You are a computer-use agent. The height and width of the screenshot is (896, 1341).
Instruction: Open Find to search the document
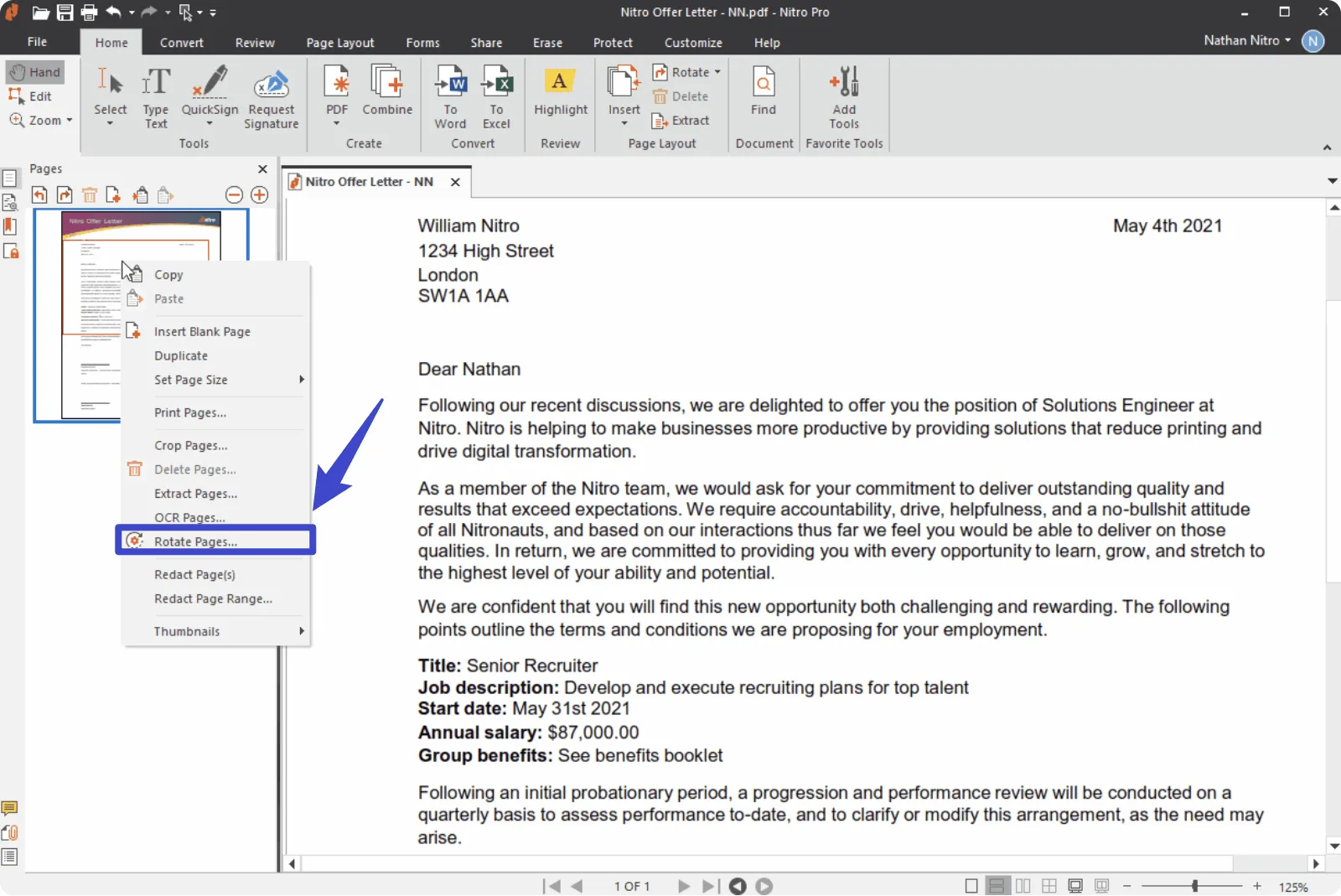tap(763, 95)
